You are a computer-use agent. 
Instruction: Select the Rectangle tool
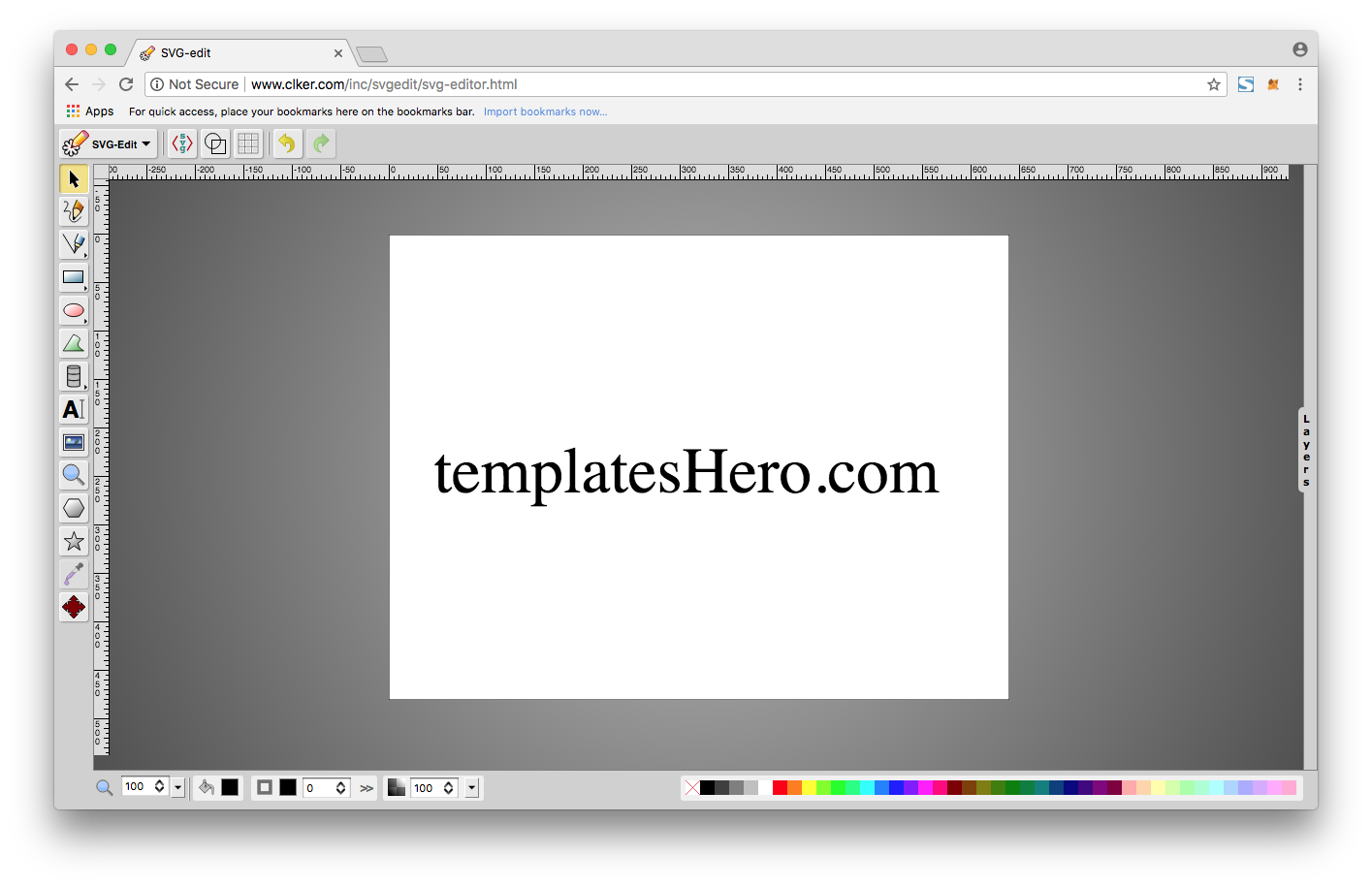click(x=74, y=277)
